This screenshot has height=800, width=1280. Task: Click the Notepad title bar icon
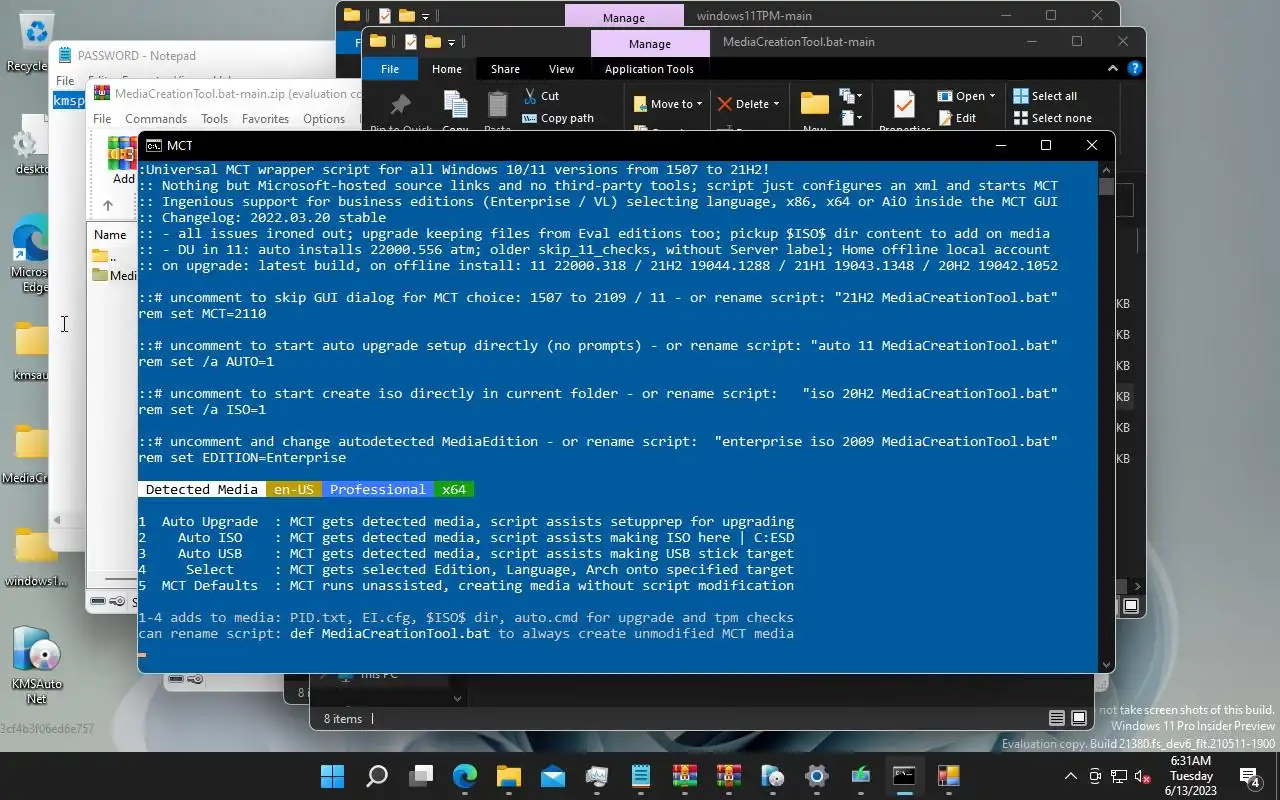click(x=66, y=55)
